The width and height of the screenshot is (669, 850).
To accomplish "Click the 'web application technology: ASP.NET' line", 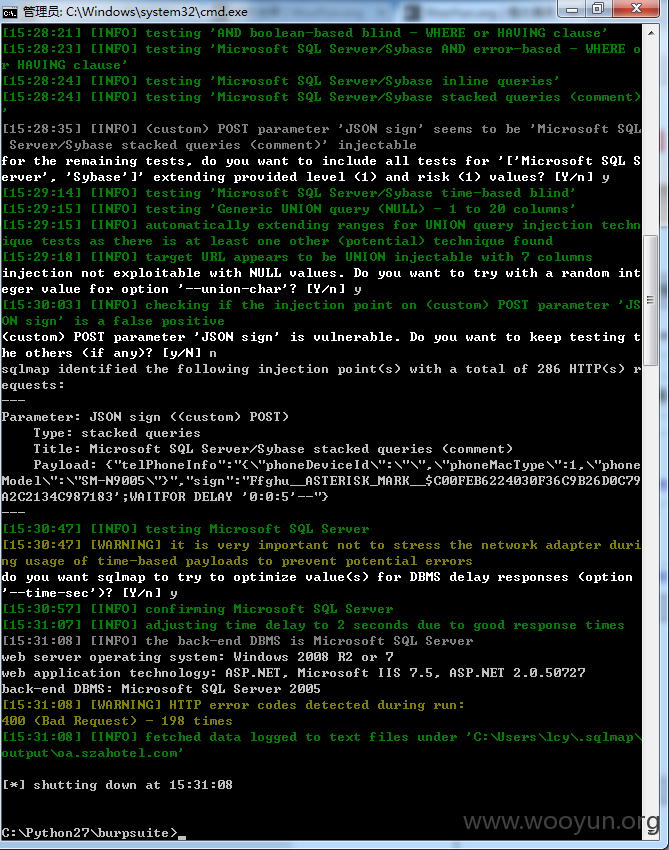I will click(x=293, y=673).
